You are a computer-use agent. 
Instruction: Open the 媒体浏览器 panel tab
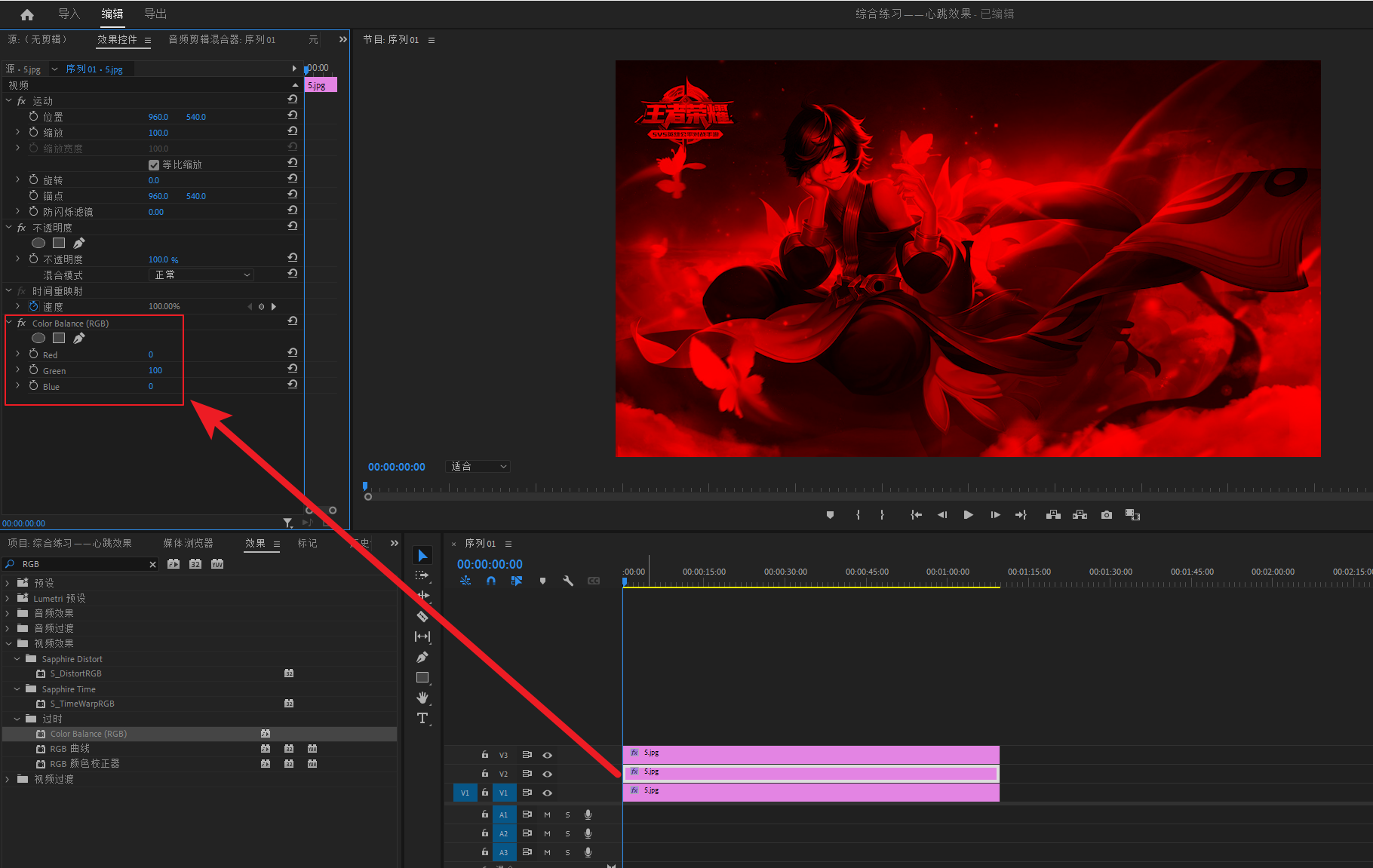pyautogui.click(x=188, y=543)
